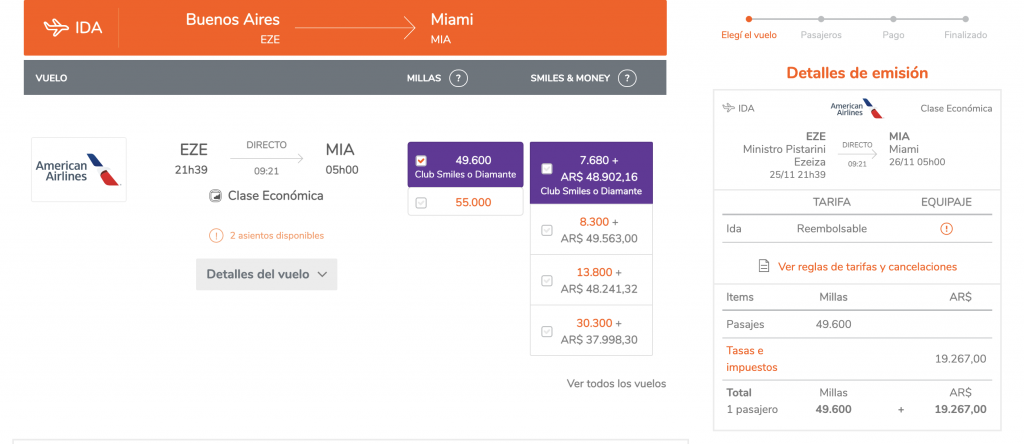The height and width of the screenshot is (444, 1024).
Task: Click the American Airlines logo in flight row
Action: 79,170
